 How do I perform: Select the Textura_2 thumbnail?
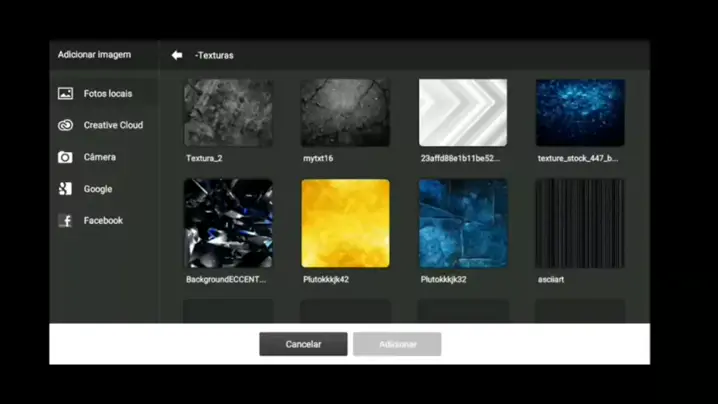(228, 113)
